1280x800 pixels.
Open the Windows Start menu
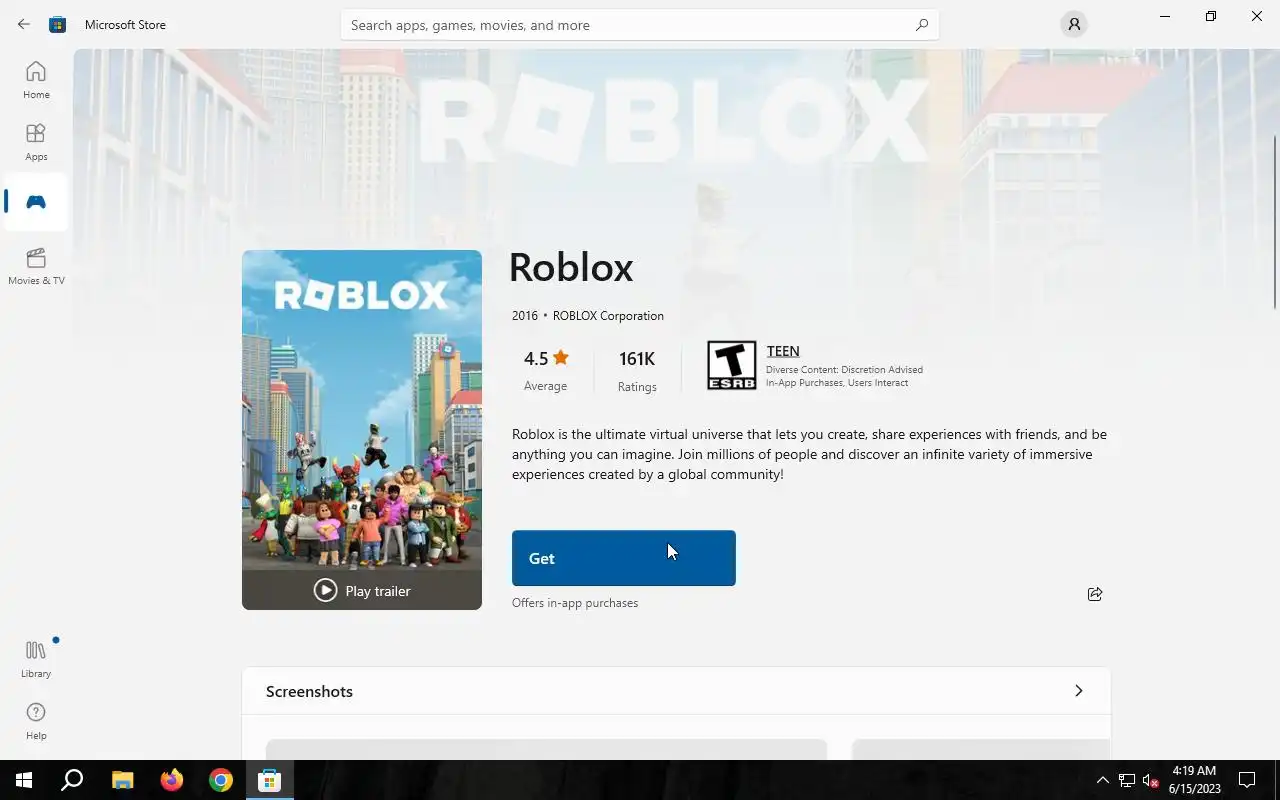pos(24,780)
